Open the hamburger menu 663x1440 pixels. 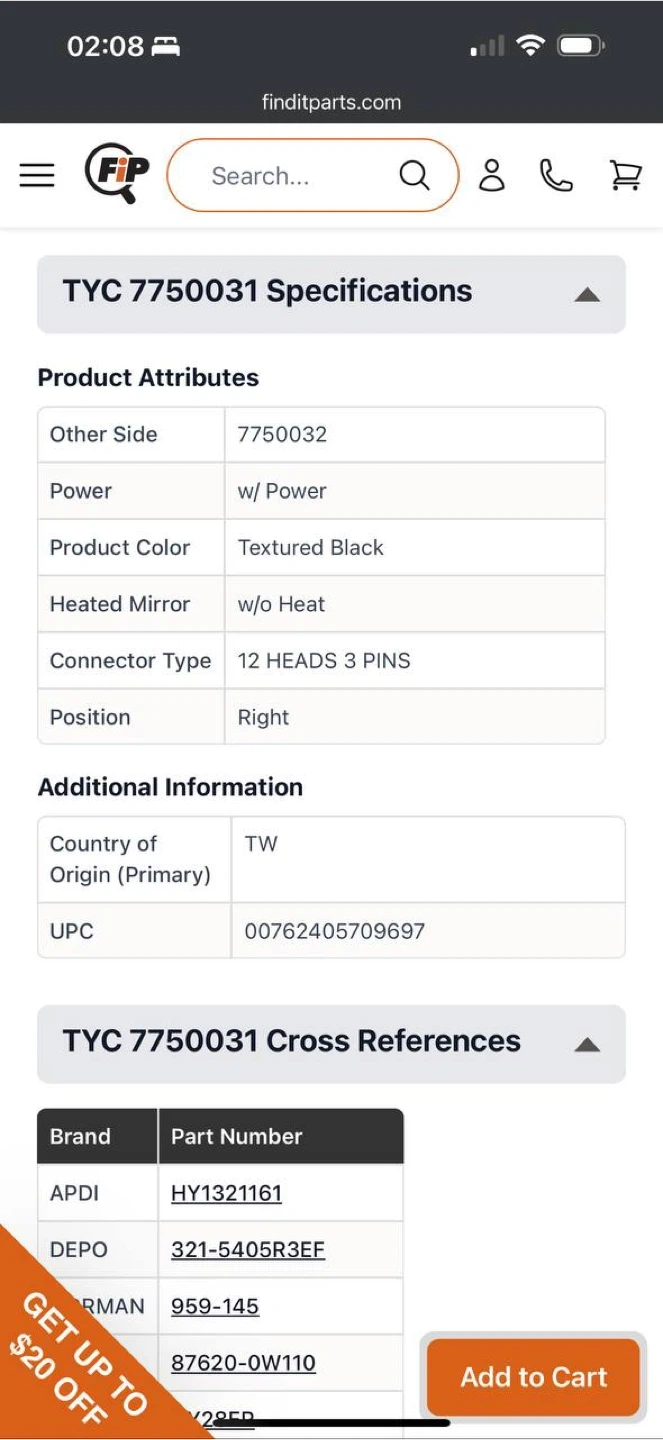(37, 176)
